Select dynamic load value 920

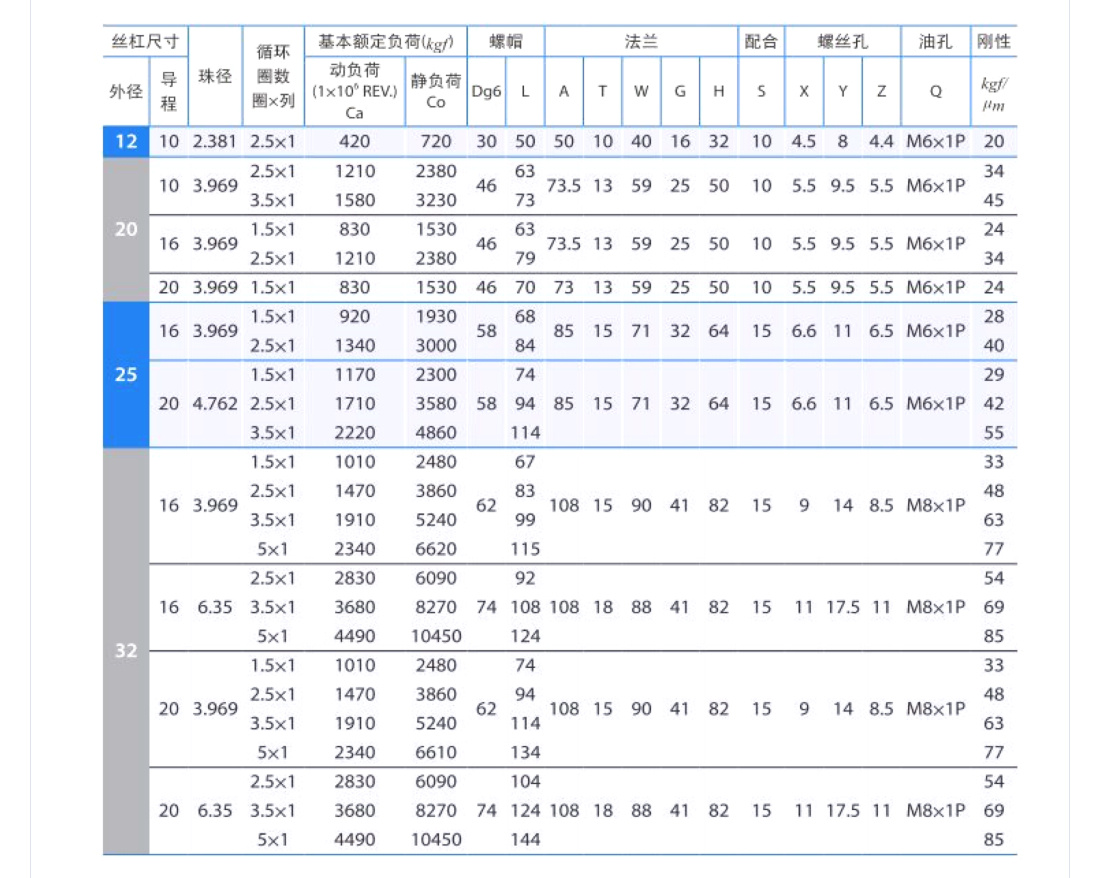[355, 317]
